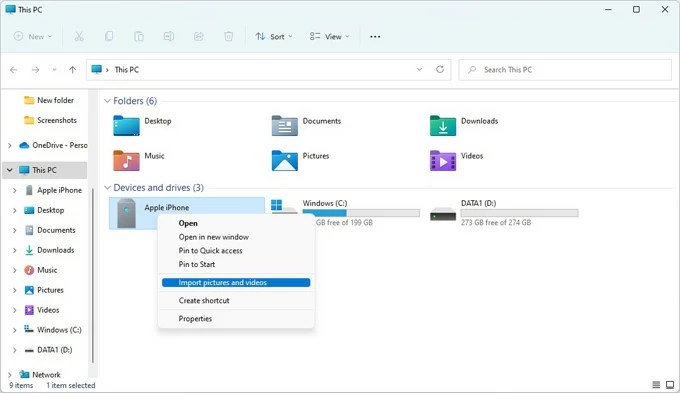Refresh the This PC view
The width and height of the screenshot is (680, 393).
440,69
